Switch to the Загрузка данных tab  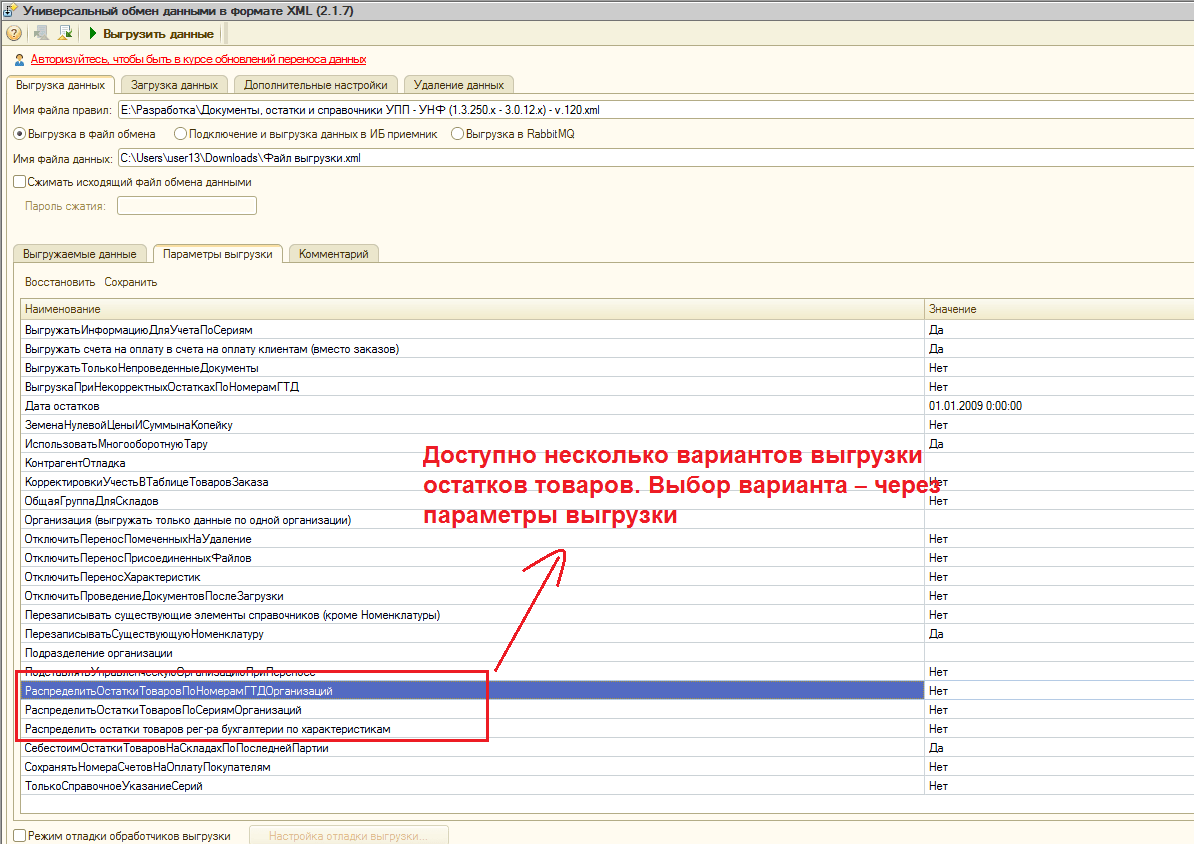pos(174,85)
